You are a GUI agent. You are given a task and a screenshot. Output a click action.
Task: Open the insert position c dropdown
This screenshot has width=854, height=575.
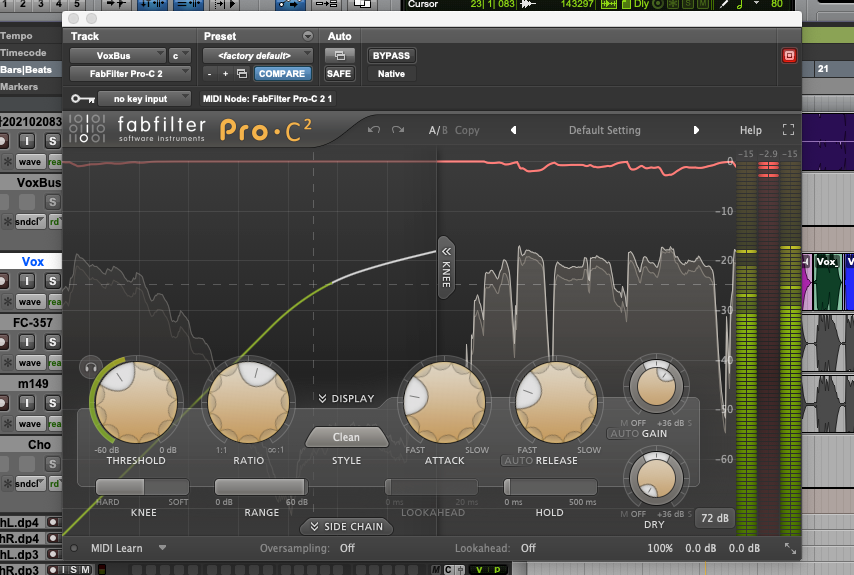[x=179, y=56]
